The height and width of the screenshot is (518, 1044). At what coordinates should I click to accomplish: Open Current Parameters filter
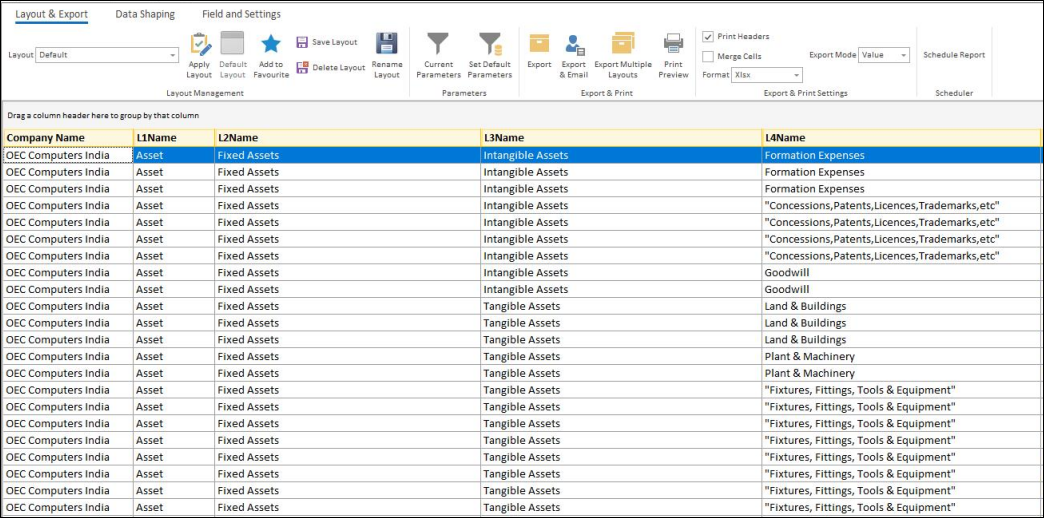pos(438,45)
